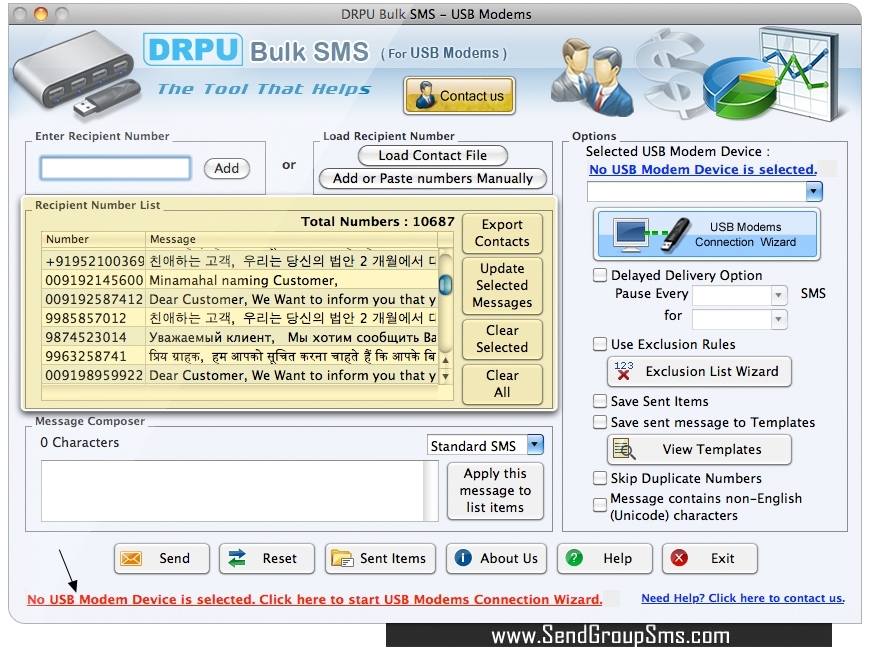
Task: Click the recipient list scroll-down arrow
Action: (445, 376)
